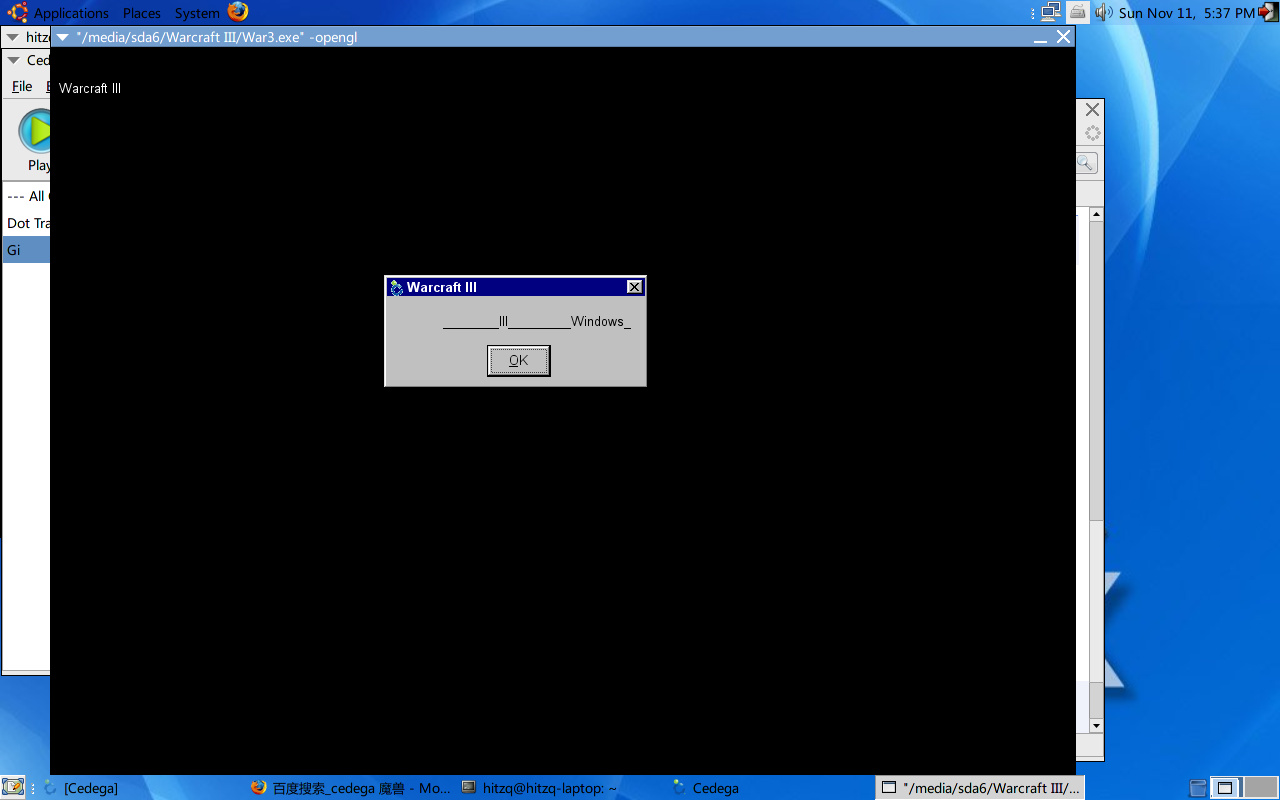The height and width of the screenshot is (800, 1280).
Task: Open the System menu
Action: [x=197, y=13]
